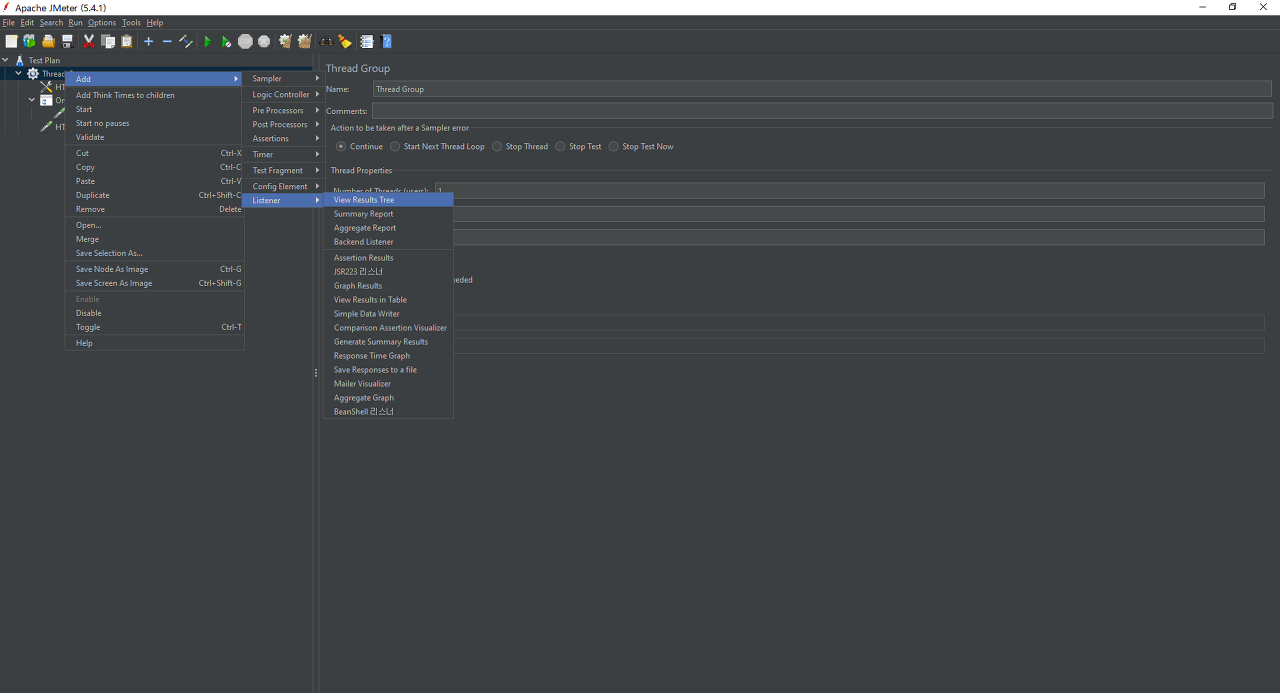Open the Function Helper notebook icon
Image resolution: width=1280 pixels, height=693 pixels.
(367, 41)
